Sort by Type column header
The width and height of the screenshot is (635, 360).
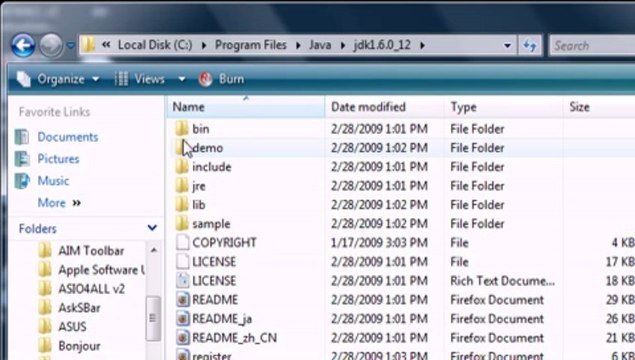(503, 107)
